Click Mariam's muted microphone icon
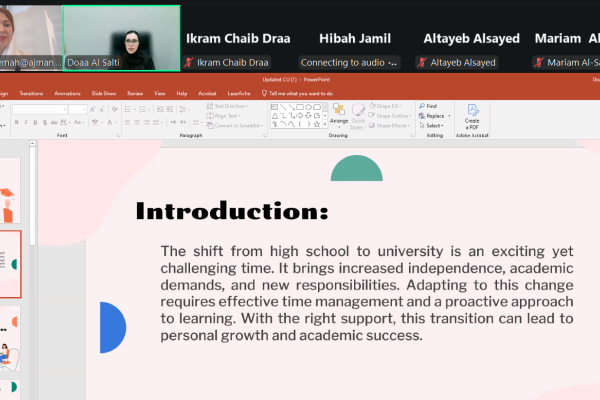 click(x=540, y=62)
